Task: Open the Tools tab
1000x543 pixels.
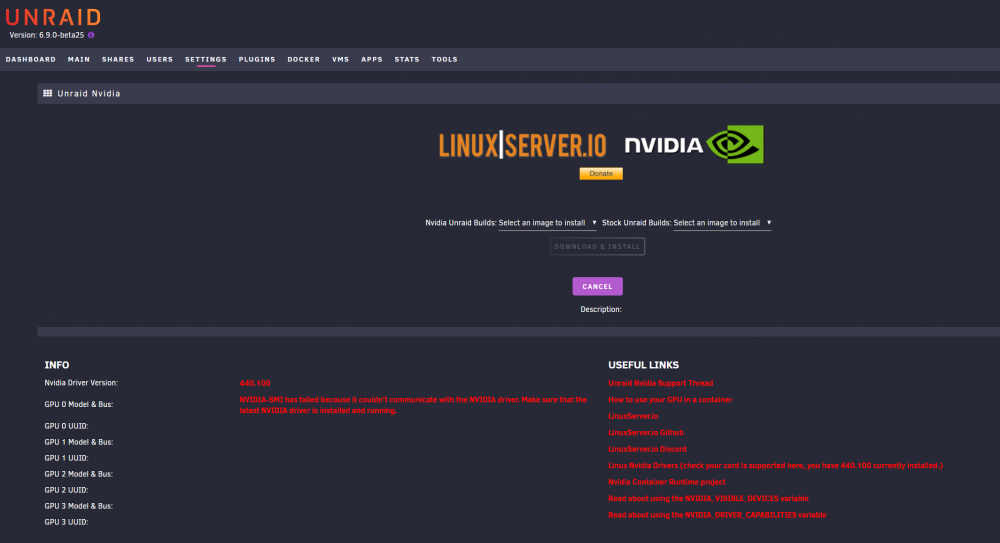Action: pos(445,59)
